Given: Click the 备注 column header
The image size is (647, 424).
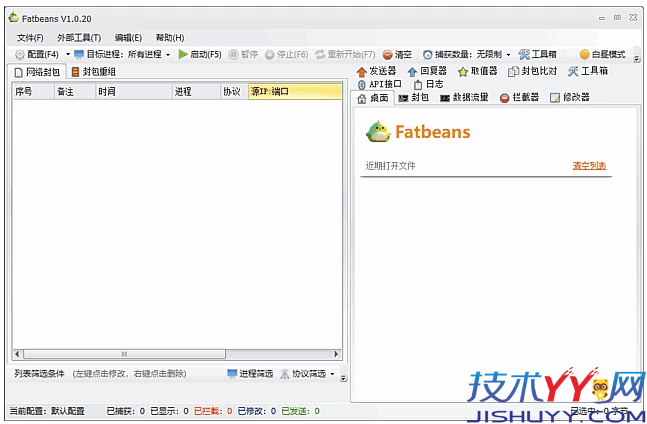Looking at the screenshot, I should point(75,92).
